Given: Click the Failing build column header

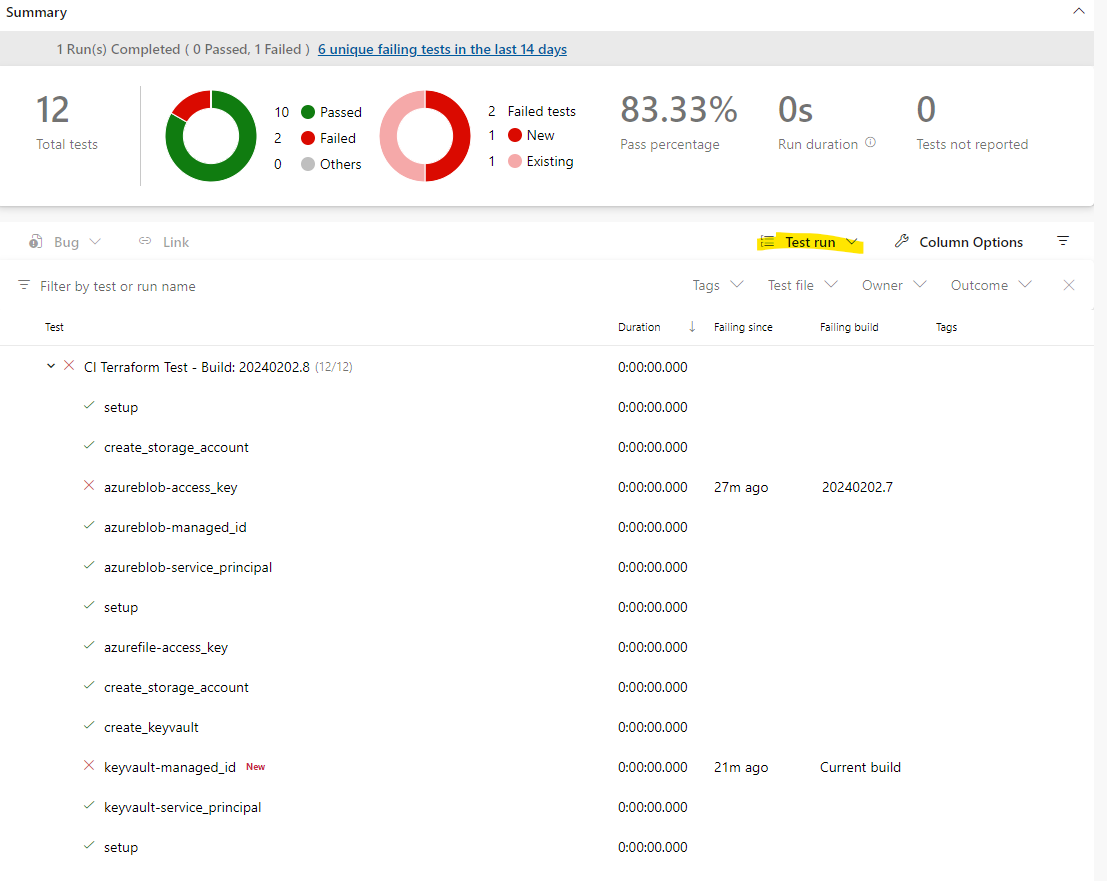Looking at the screenshot, I should [x=849, y=327].
